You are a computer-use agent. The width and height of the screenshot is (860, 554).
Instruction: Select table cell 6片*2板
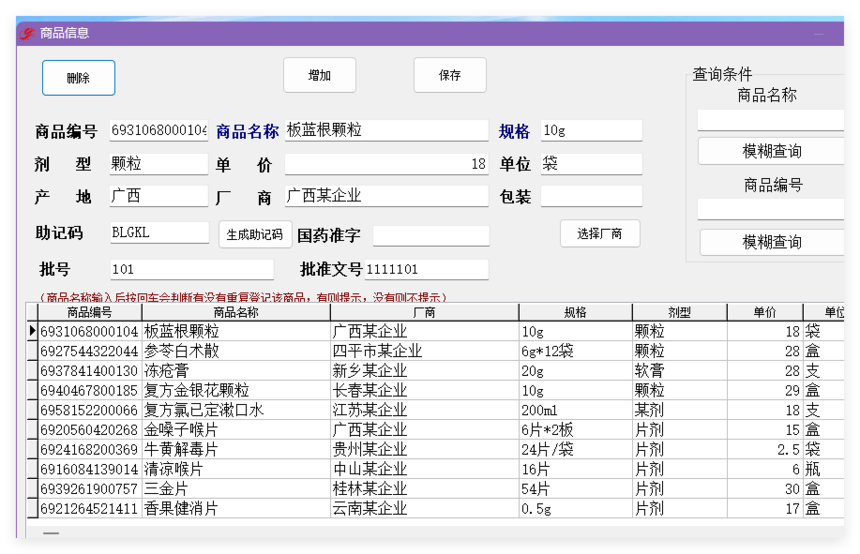(575, 430)
